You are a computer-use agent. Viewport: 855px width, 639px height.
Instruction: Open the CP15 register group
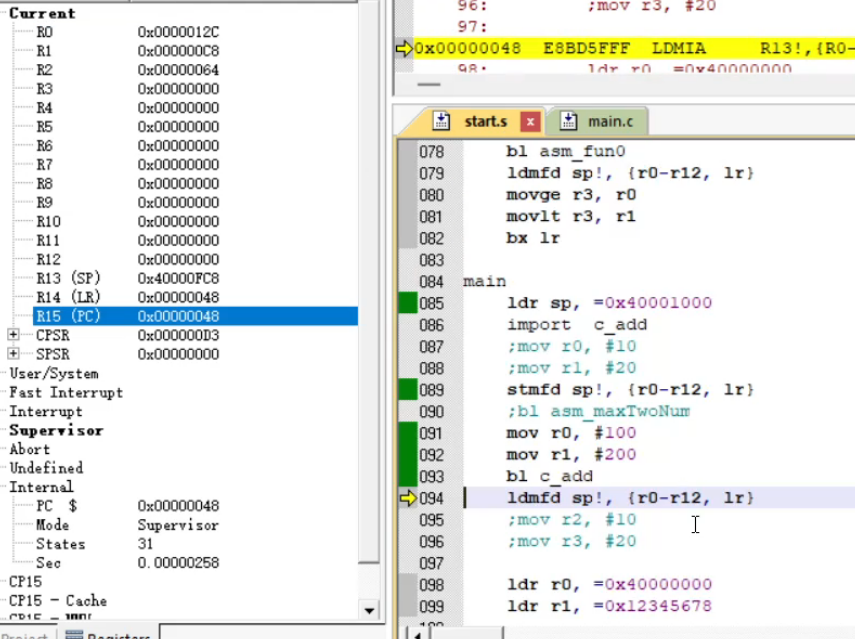coord(26,582)
